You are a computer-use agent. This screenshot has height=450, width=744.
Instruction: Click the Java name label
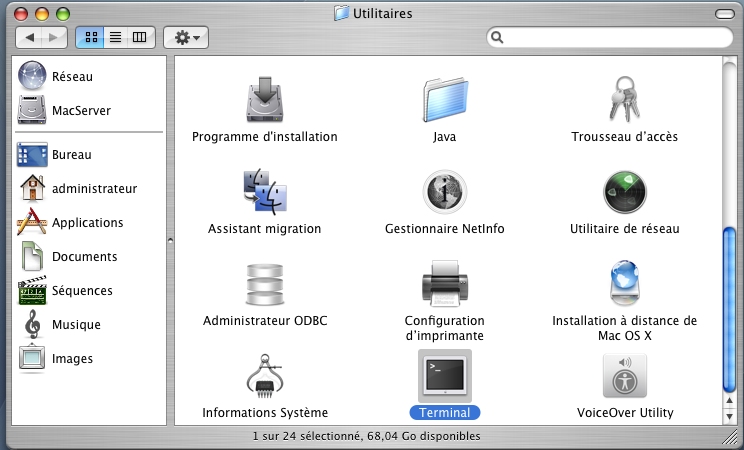[445, 137]
